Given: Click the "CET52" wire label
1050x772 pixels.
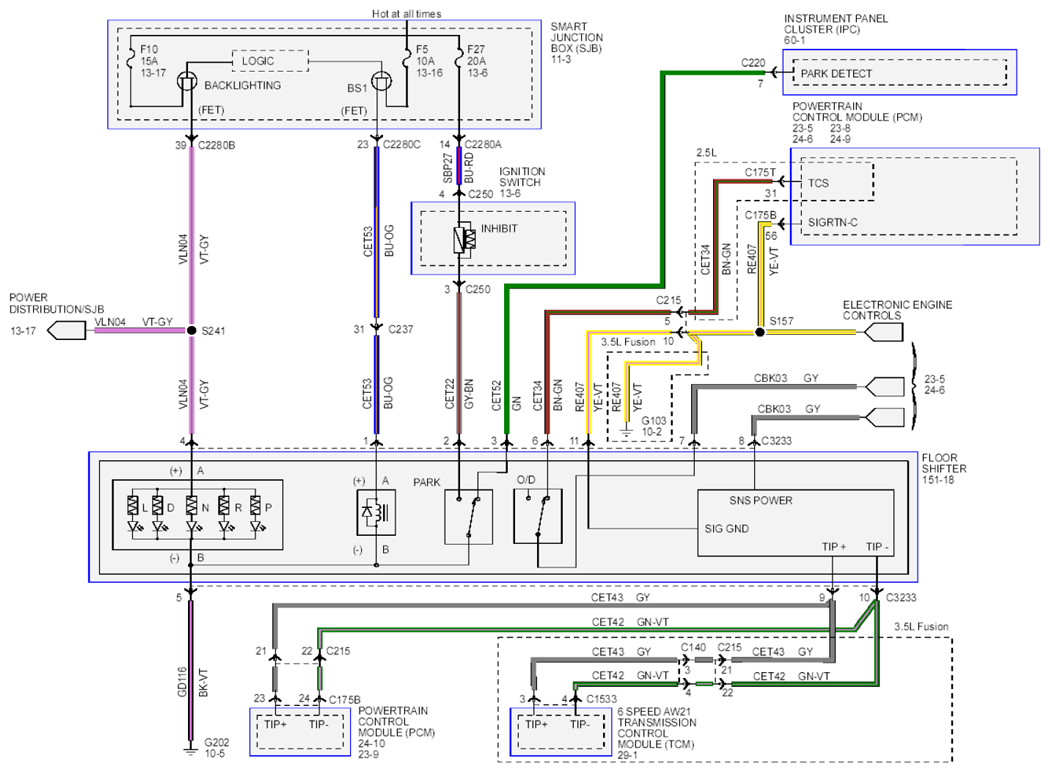Looking at the screenshot, I should [x=496, y=396].
